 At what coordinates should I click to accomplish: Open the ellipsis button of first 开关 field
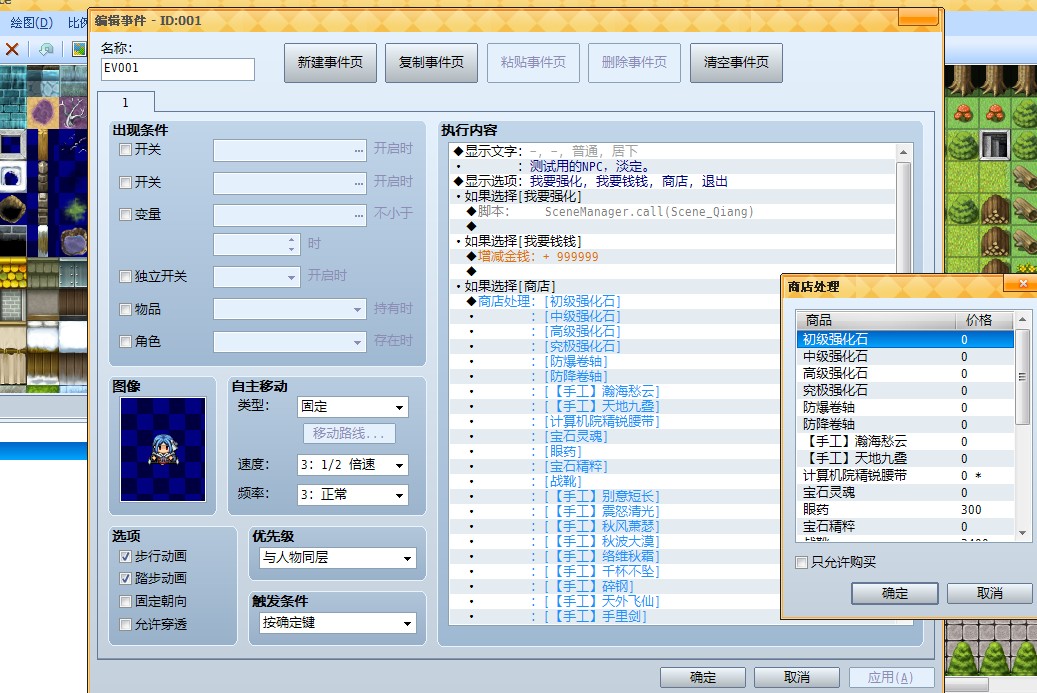[358, 151]
